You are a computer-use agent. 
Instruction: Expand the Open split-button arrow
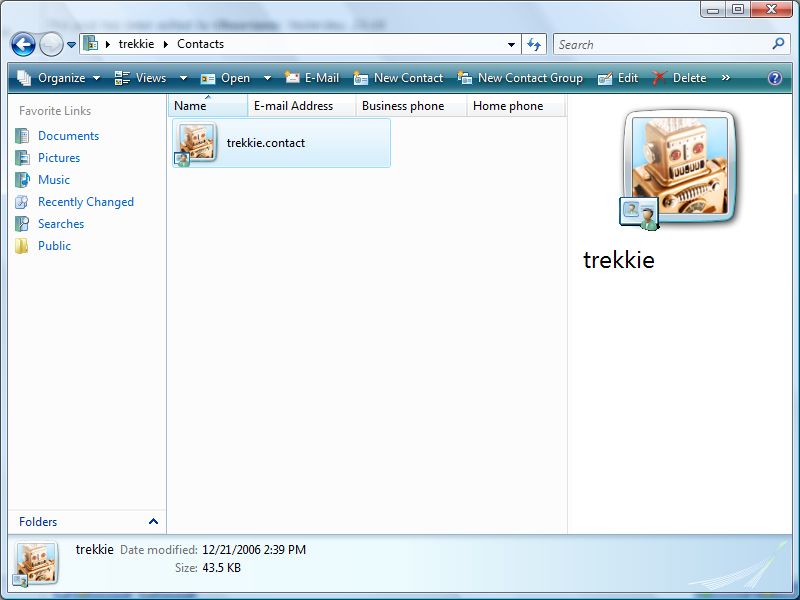tap(267, 77)
